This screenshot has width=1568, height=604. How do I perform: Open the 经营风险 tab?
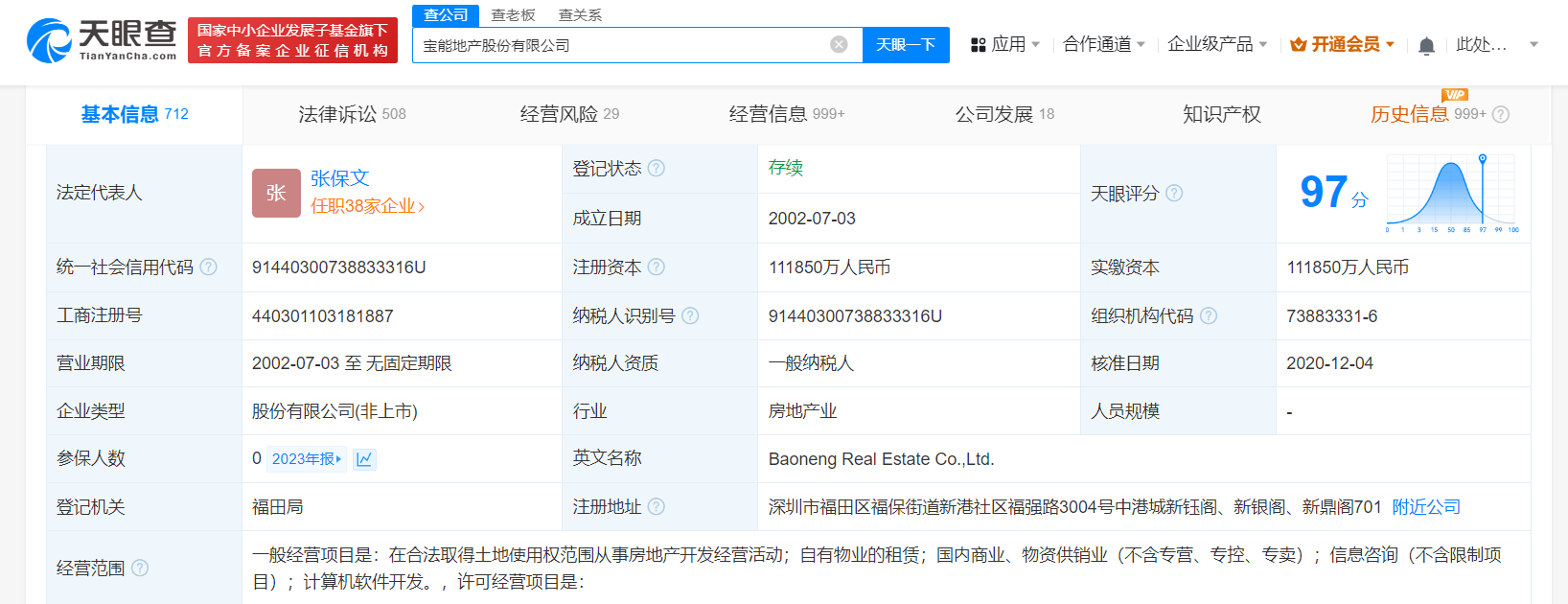[569, 114]
